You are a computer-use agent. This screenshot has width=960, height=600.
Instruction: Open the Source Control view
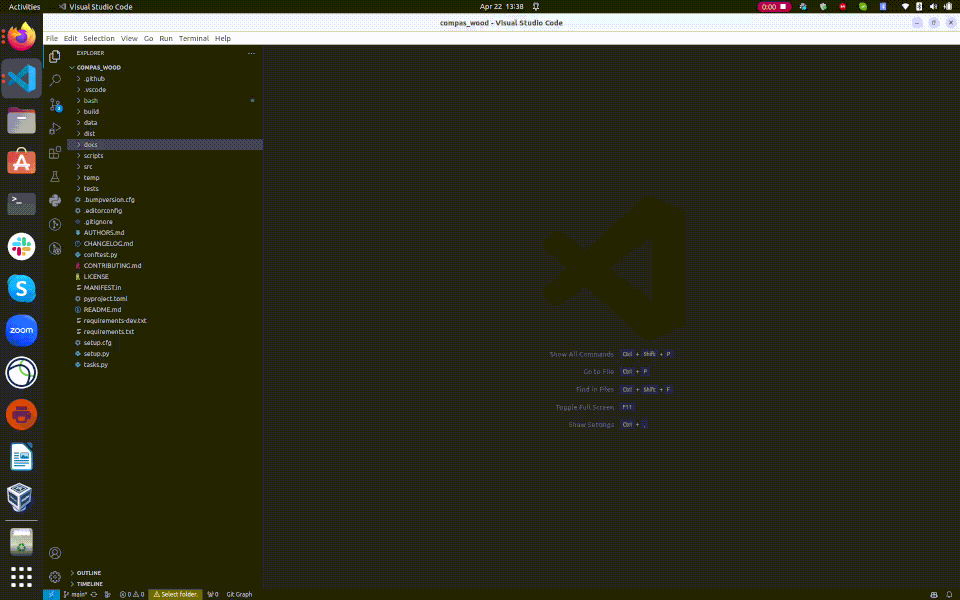coord(55,104)
